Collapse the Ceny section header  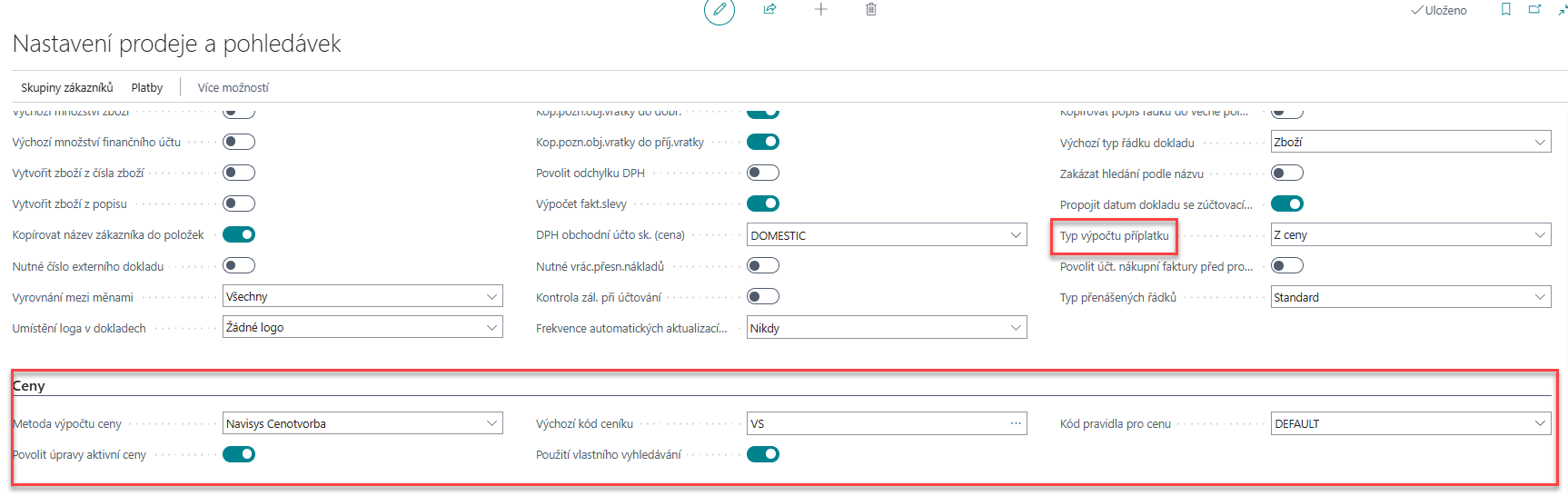(x=29, y=386)
